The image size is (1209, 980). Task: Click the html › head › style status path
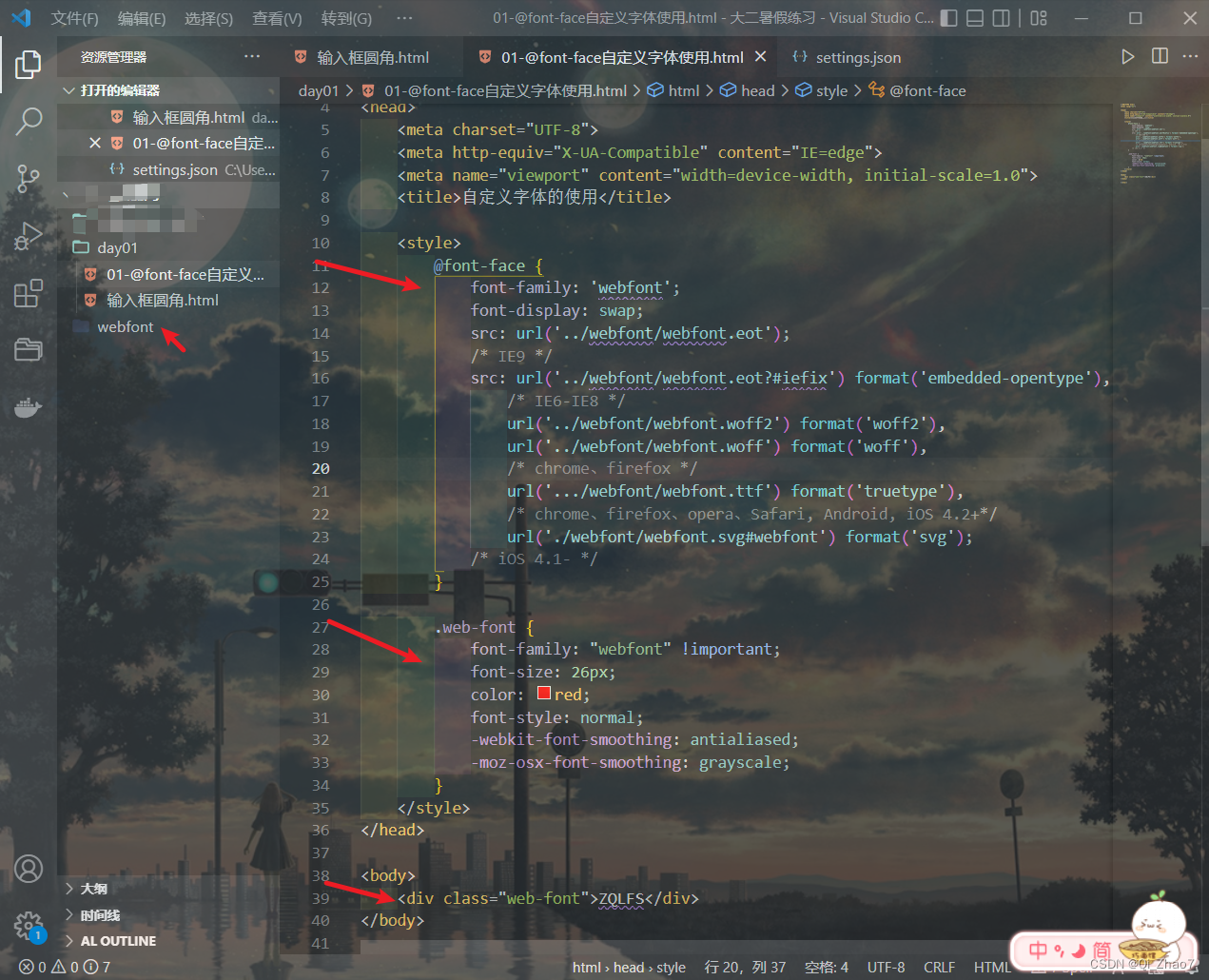[629, 967]
